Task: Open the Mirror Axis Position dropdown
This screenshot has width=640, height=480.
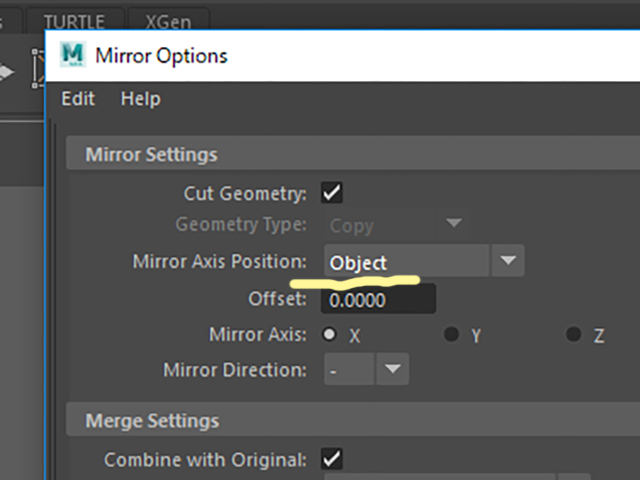Action: tap(424, 261)
